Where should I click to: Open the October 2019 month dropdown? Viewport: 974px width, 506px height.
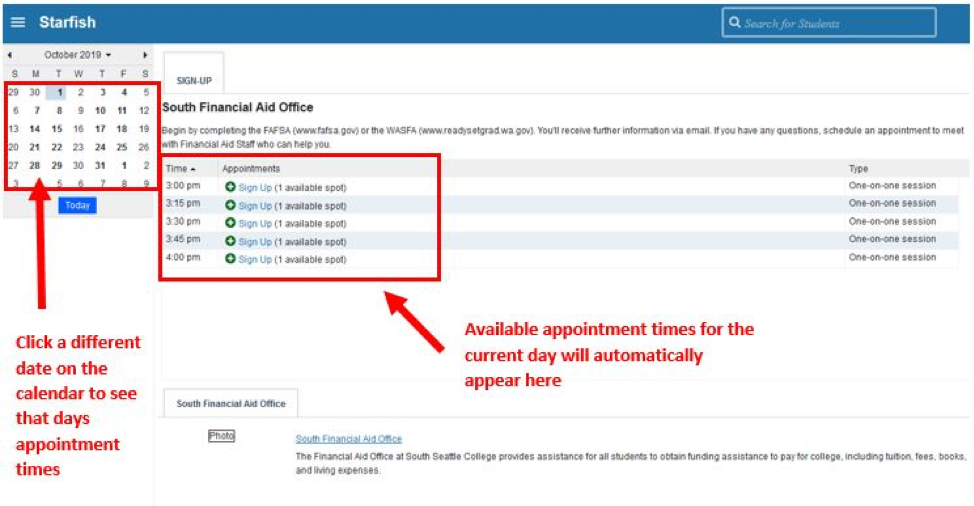coord(78,55)
